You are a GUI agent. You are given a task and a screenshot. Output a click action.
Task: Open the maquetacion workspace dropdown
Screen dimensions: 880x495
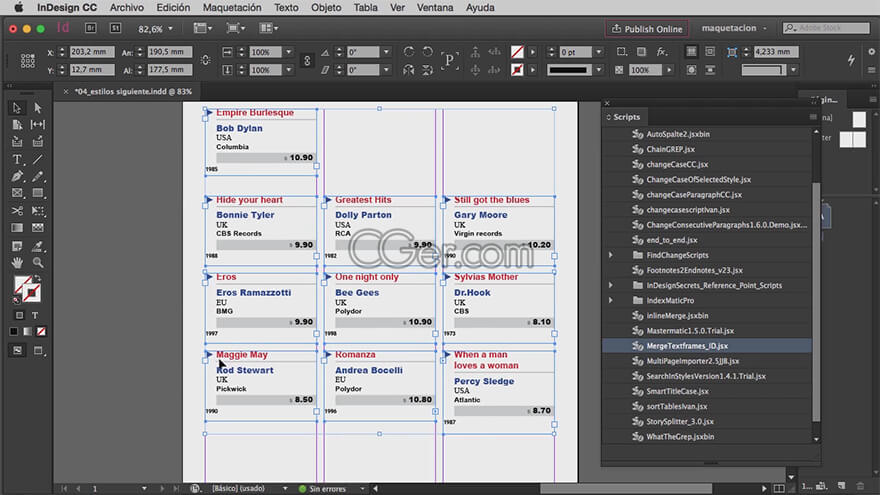(x=734, y=28)
